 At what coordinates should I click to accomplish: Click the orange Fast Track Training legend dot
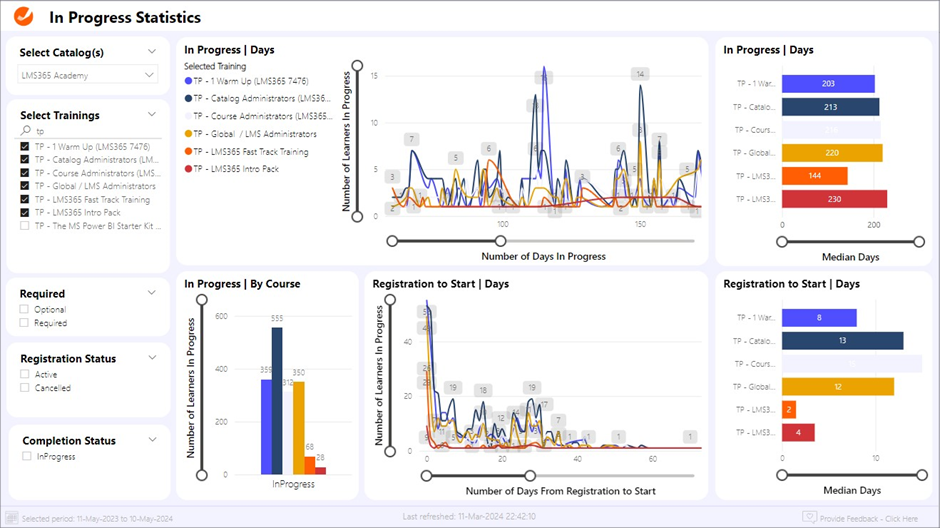coord(188,152)
